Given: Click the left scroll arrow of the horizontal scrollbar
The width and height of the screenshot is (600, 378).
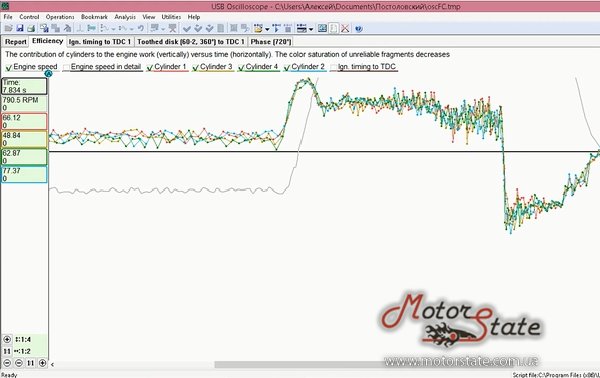Looking at the screenshot, I should [52, 365].
